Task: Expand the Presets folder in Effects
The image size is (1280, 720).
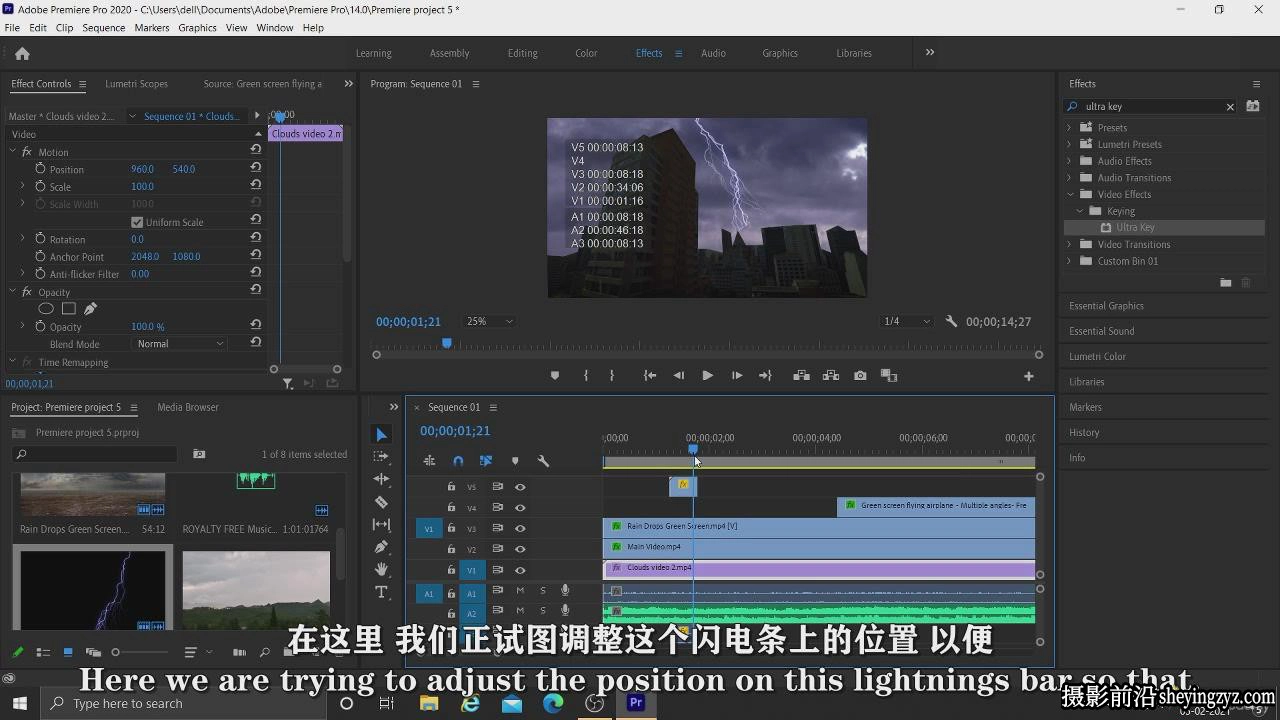Action: pyautogui.click(x=1069, y=128)
